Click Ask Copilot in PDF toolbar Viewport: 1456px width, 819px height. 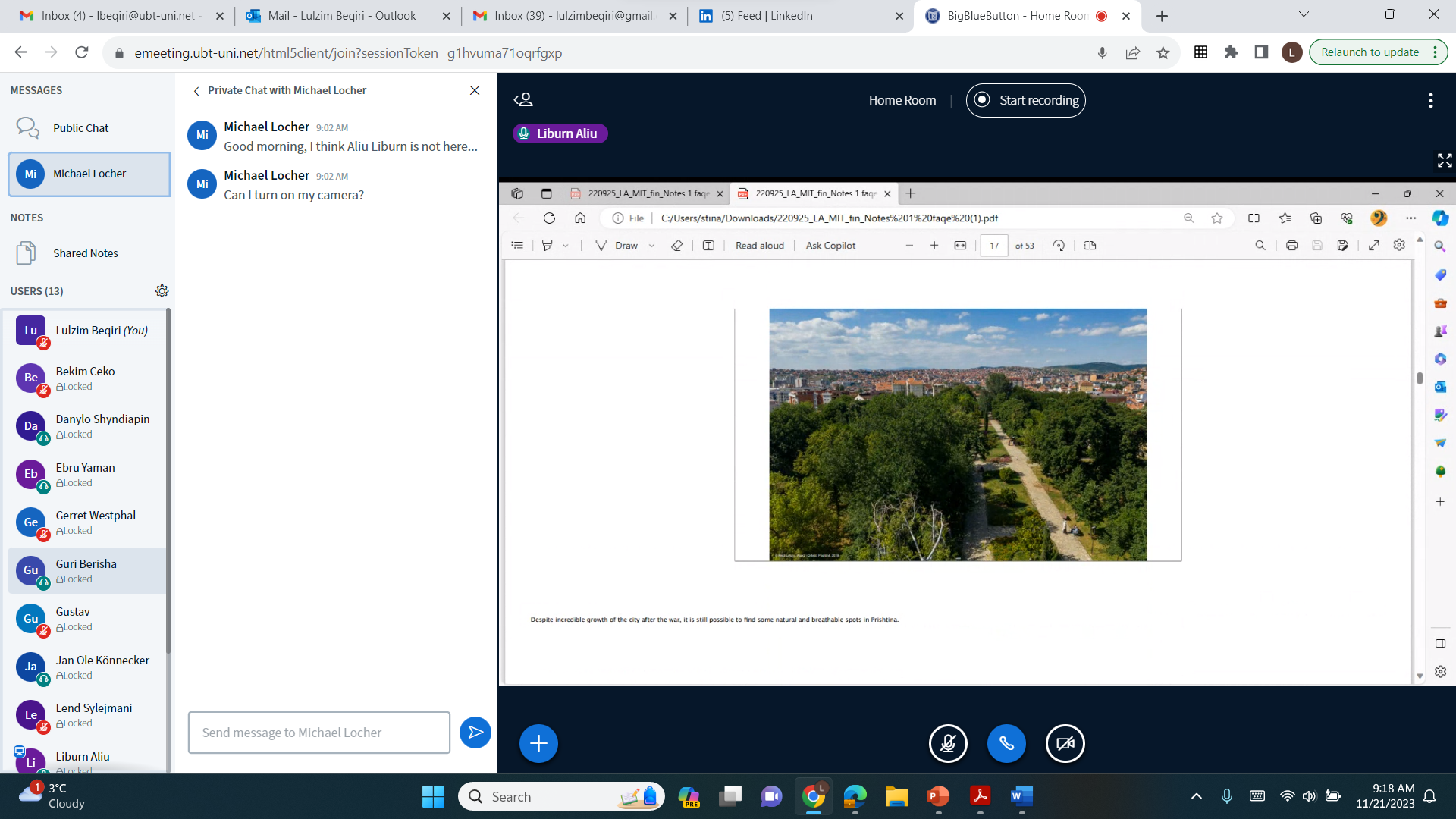[832, 245]
